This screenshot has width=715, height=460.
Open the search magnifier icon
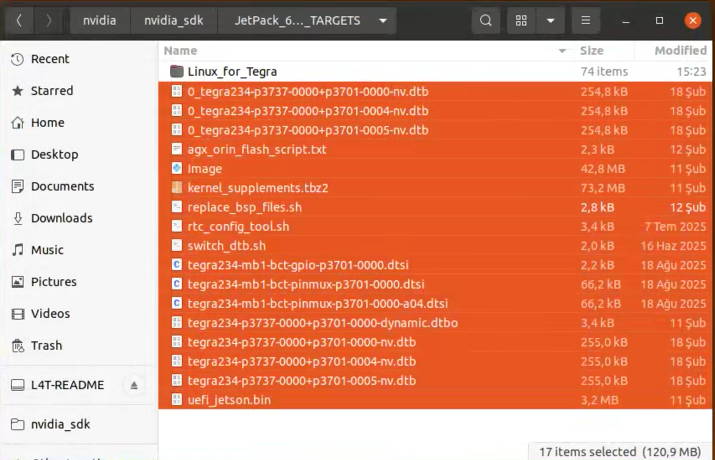[486, 21]
